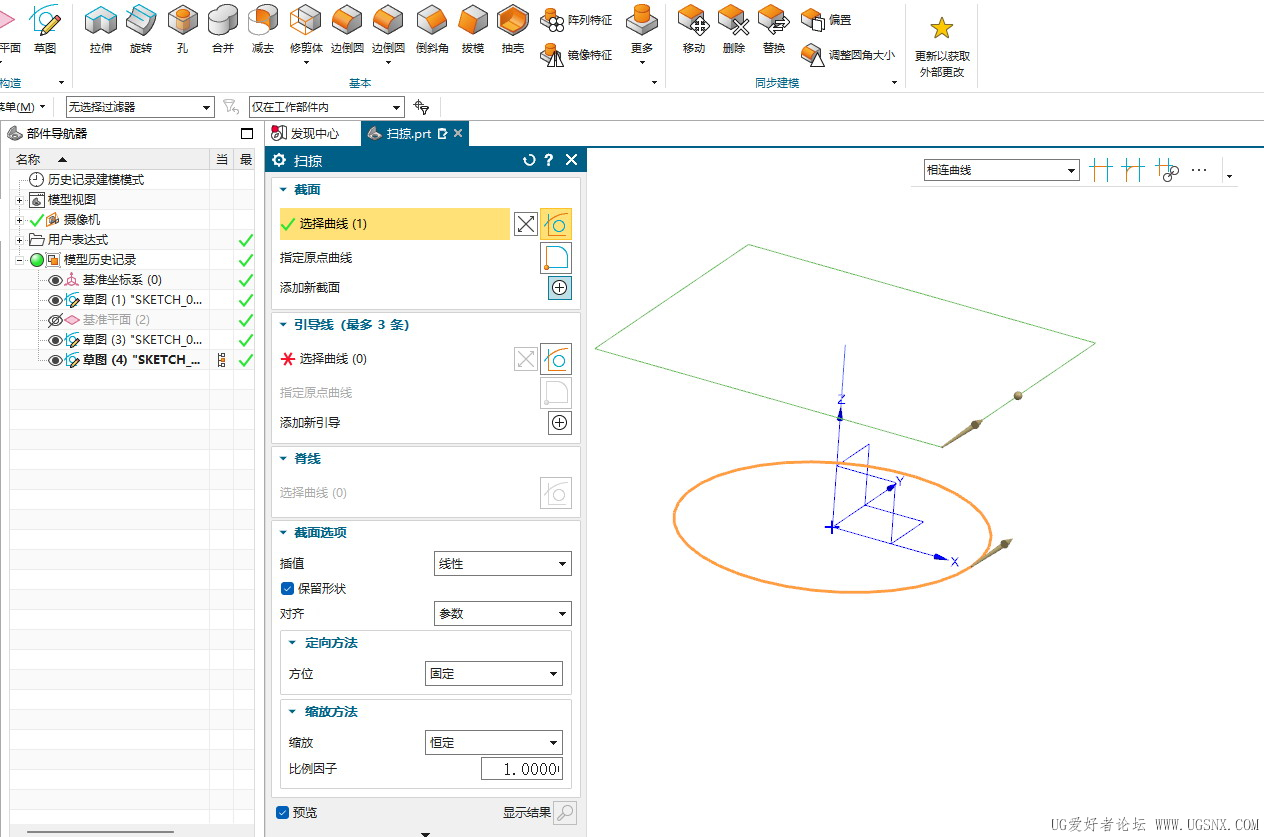The height and width of the screenshot is (837, 1264).
Task: Collapse the 模型历史记录 tree node
Action: (19, 260)
